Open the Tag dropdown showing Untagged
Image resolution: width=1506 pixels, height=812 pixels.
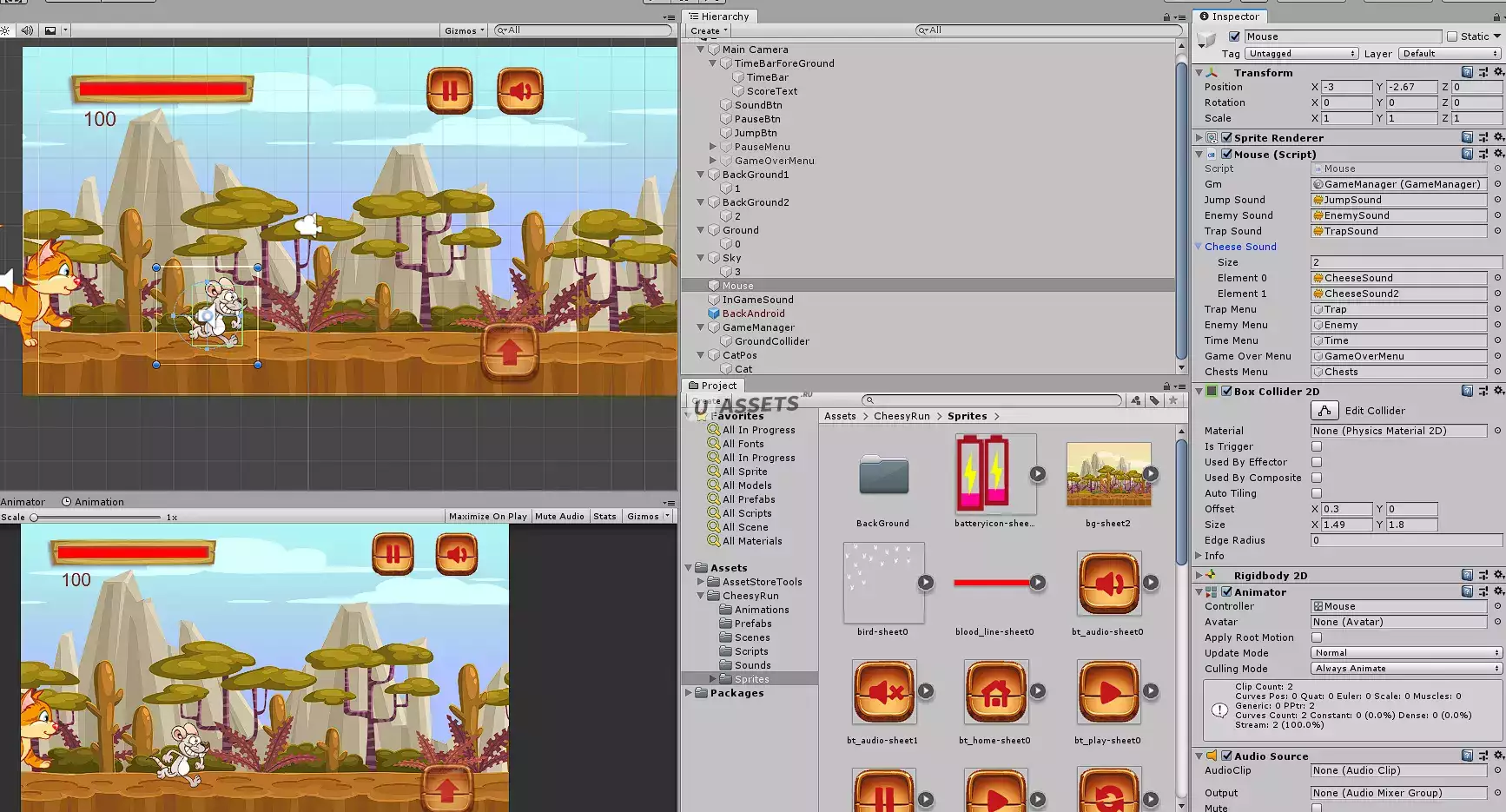click(1301, 54)
